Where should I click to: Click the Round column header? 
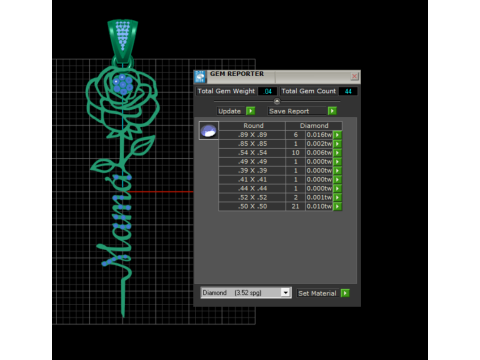[x=252, y=126]
